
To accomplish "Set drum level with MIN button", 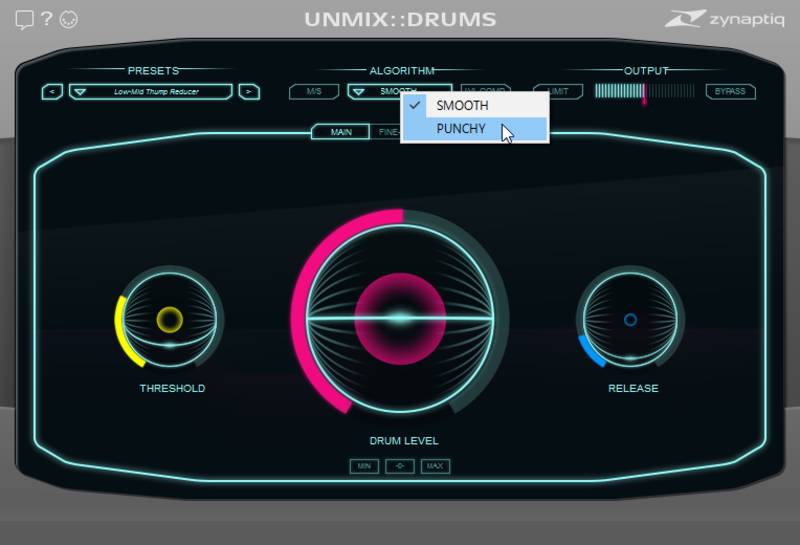I will [x=364, y=466].
